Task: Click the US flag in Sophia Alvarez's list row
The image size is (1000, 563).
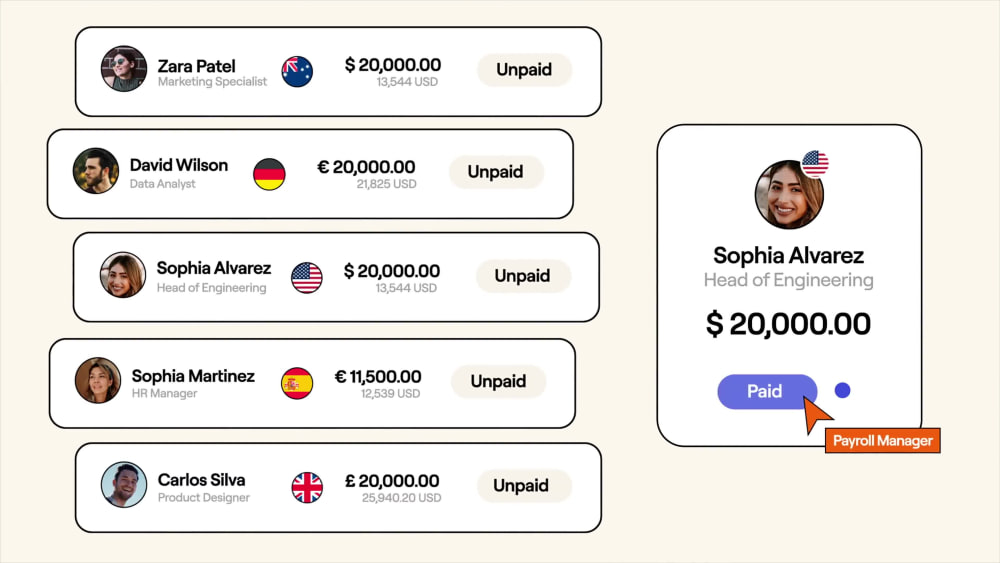Action: [307, 277]
